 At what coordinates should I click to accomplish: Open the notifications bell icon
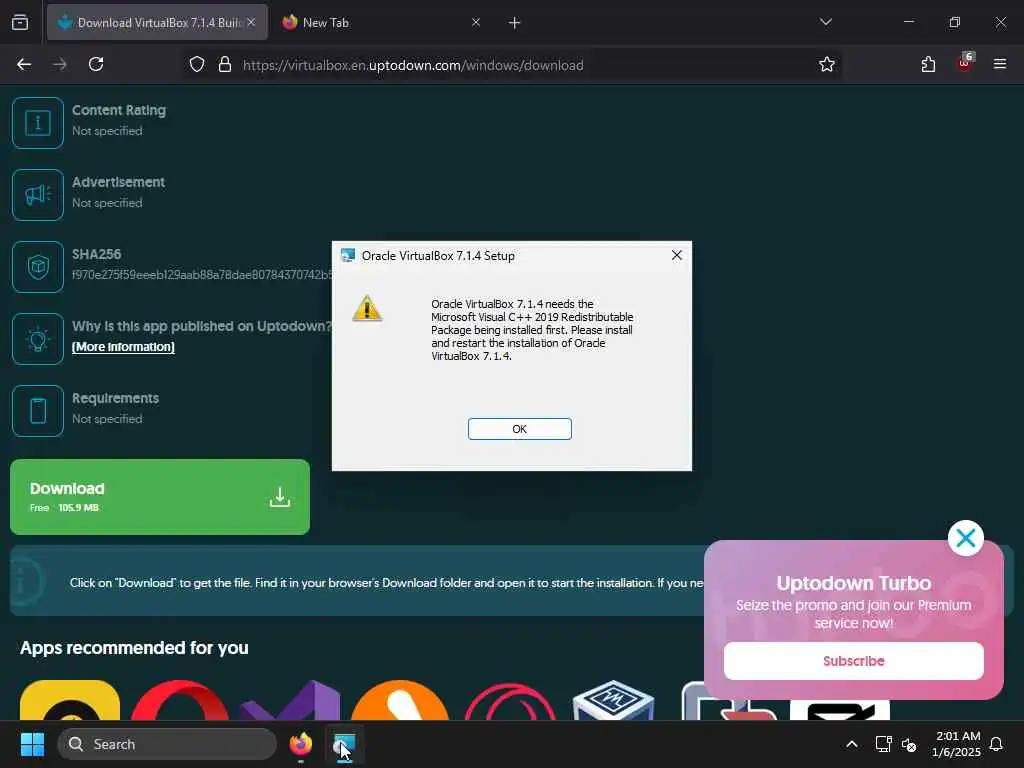coord(996,744)
